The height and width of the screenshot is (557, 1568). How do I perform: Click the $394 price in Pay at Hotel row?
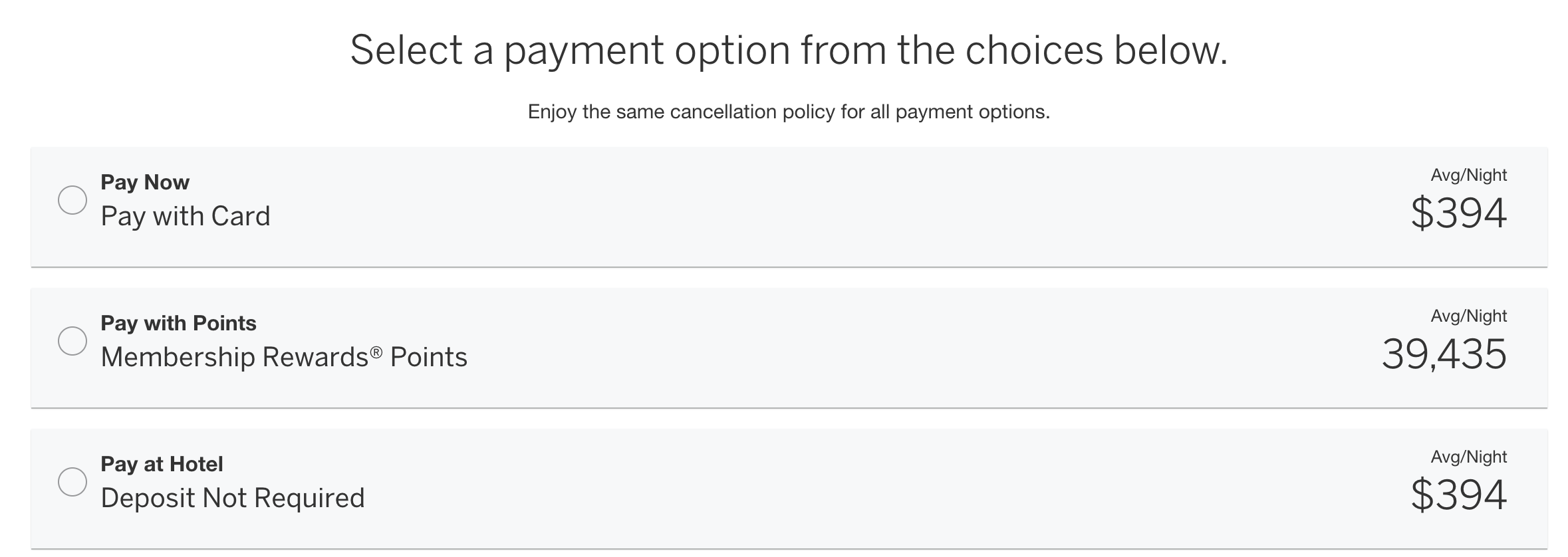pyautogui.click(x=1458, y=496)
